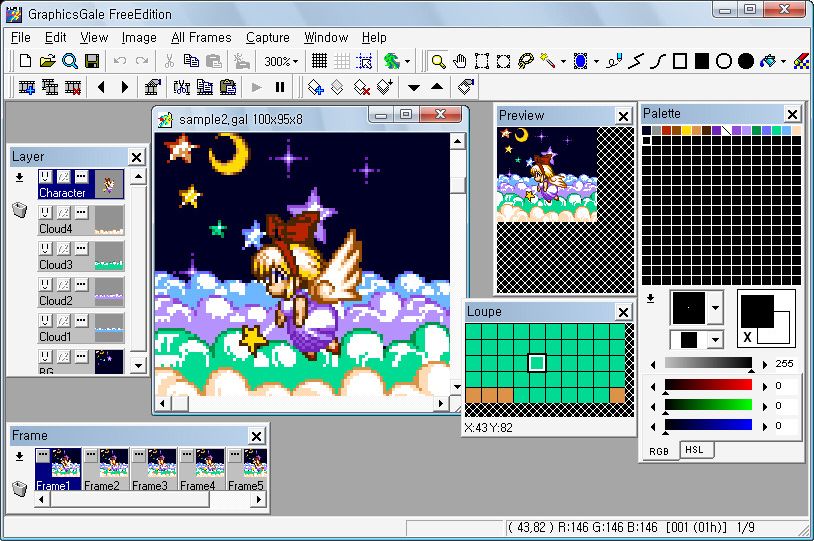Switch to the HSL tab in Palette
Viewport: 814px width, 541px height.
694,450
